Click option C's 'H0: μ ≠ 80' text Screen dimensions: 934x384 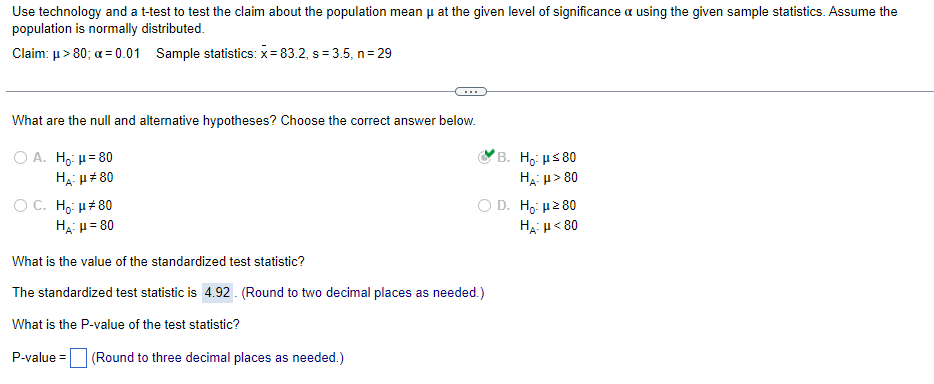[84, 206]
